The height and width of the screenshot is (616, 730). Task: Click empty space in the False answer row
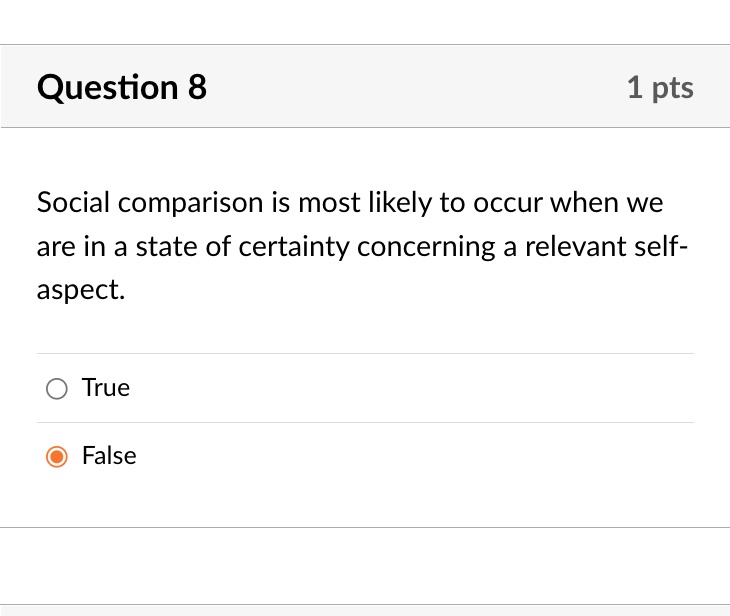pyautogui.click(x=410, y=456)
